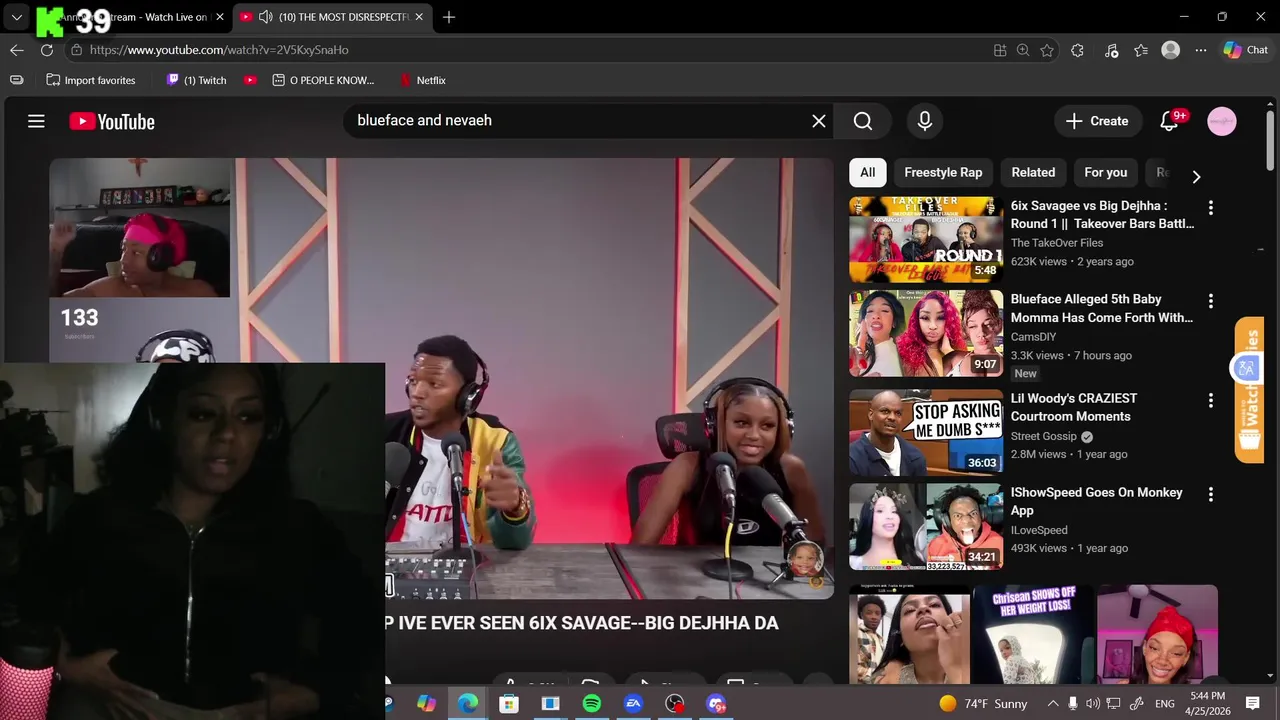Image resolution: width=1280 pixels, height=720 pixels.
Task: Open Import favorites bookmark
Action: click(x=91, y=80)
